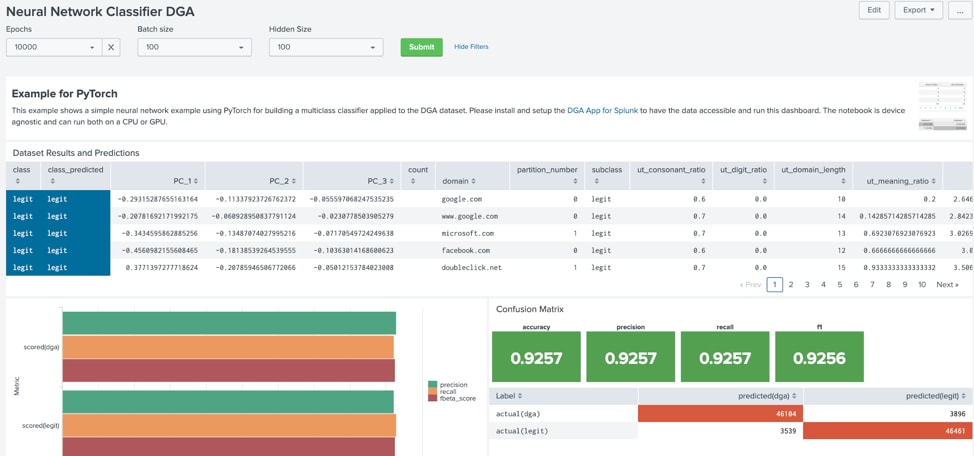Click the f1 0.9256 tile

point(819,357)
